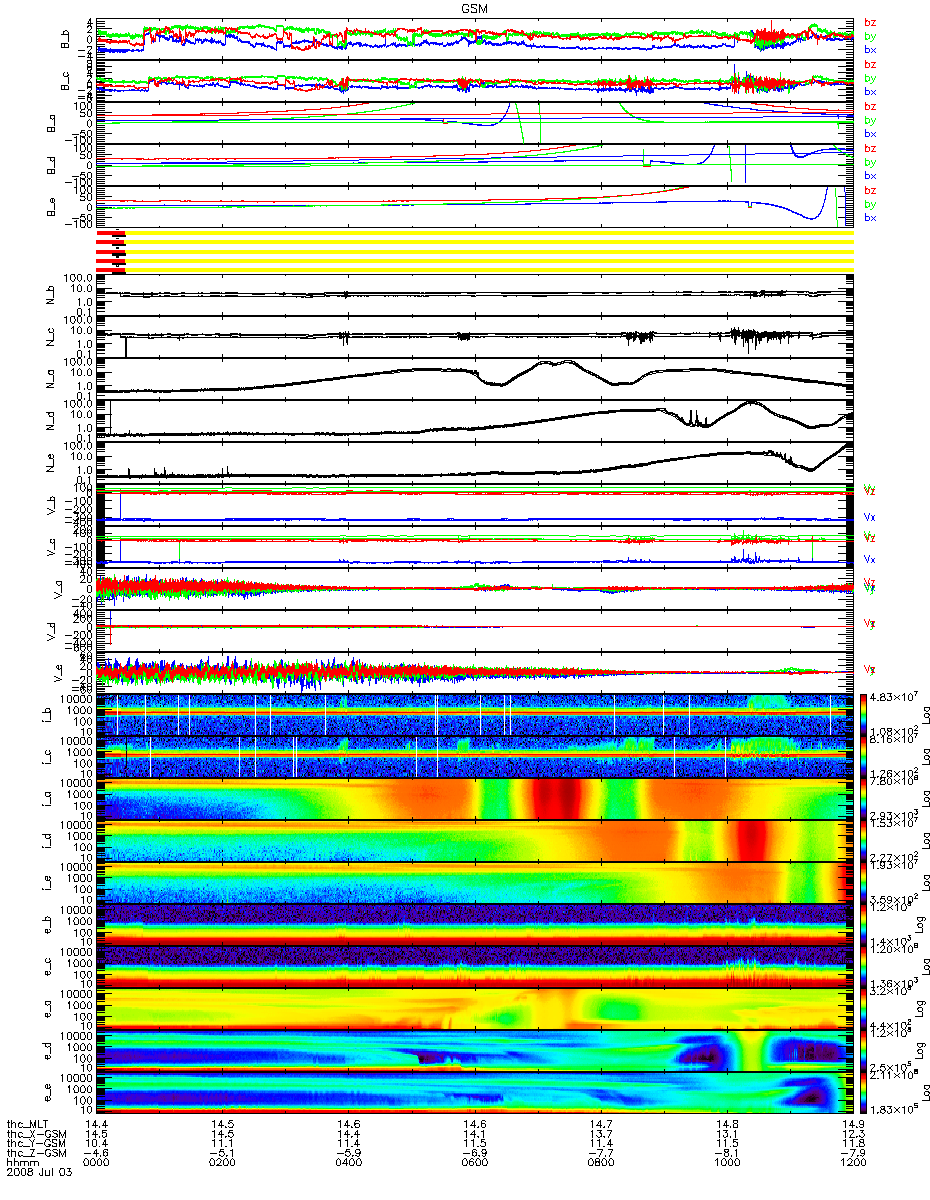The height and width of the screenshot is (1200, 930).
Task: Click the Vx legend of the V_b panel
Action: [x=870, y=517]
